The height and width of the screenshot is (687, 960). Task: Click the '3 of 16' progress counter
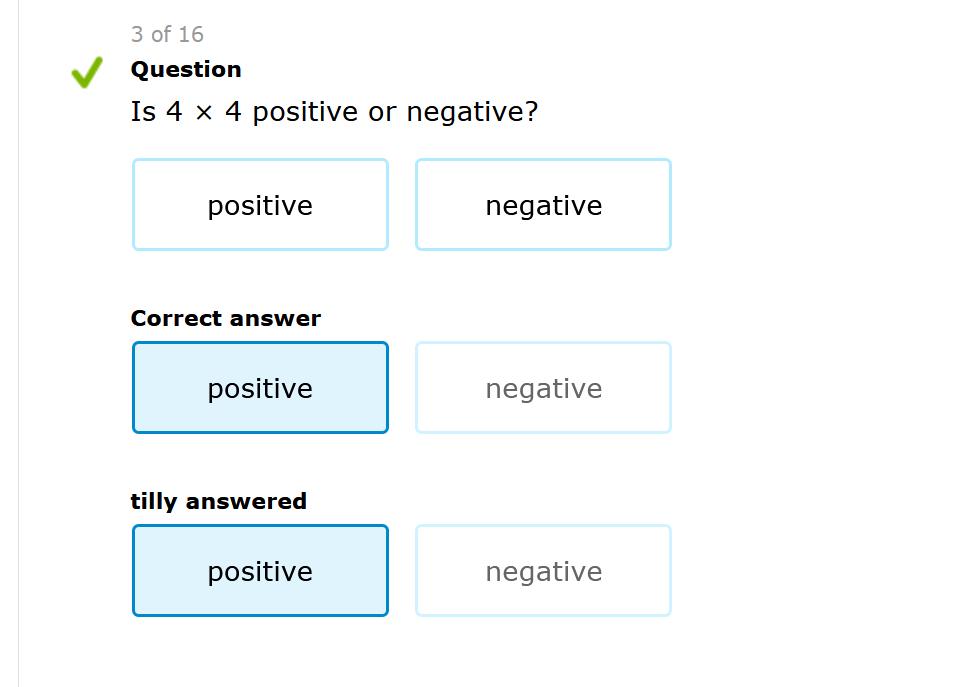pos(167,35)
